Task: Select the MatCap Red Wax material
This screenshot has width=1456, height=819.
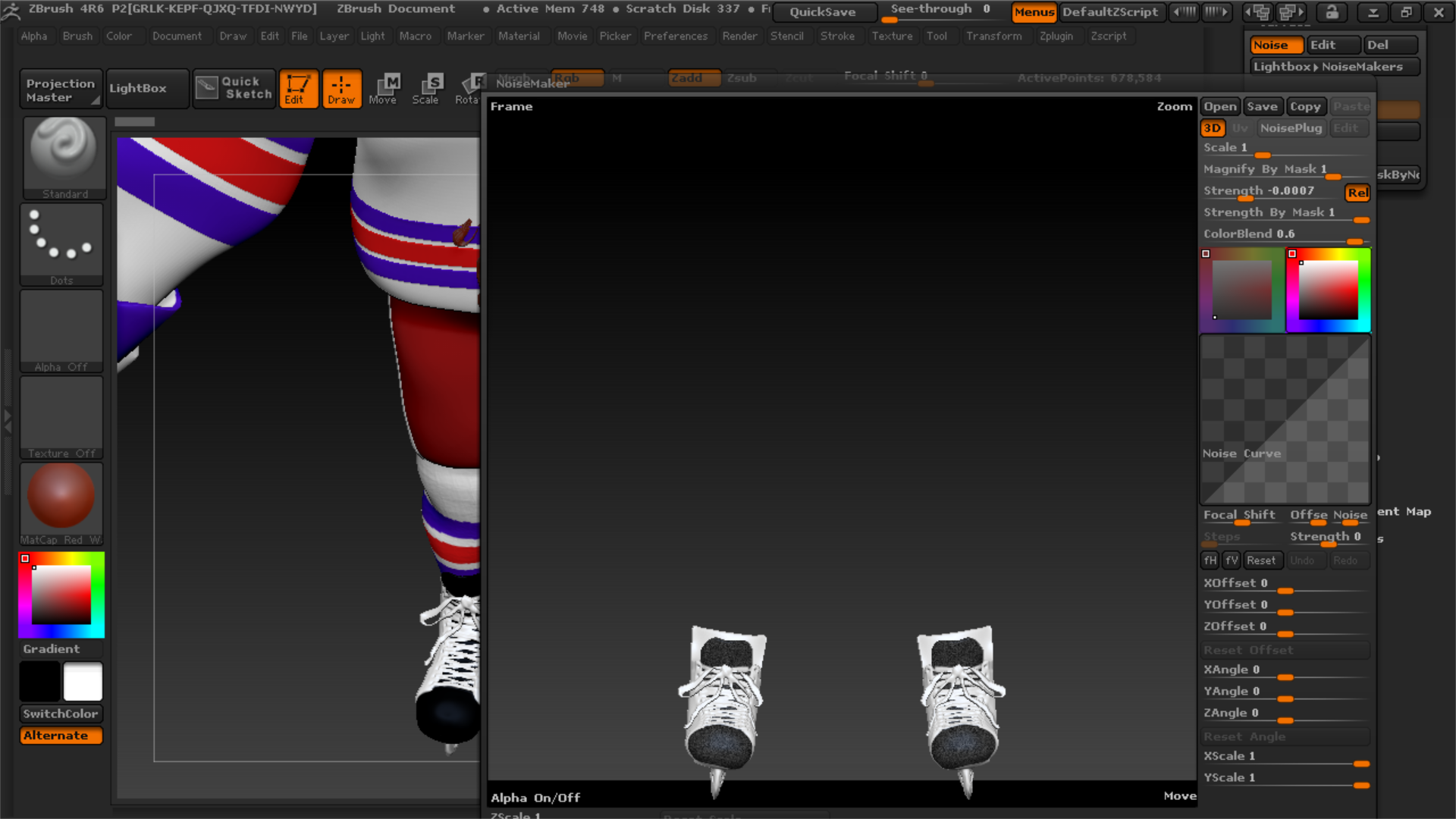Action: point(61,497)
